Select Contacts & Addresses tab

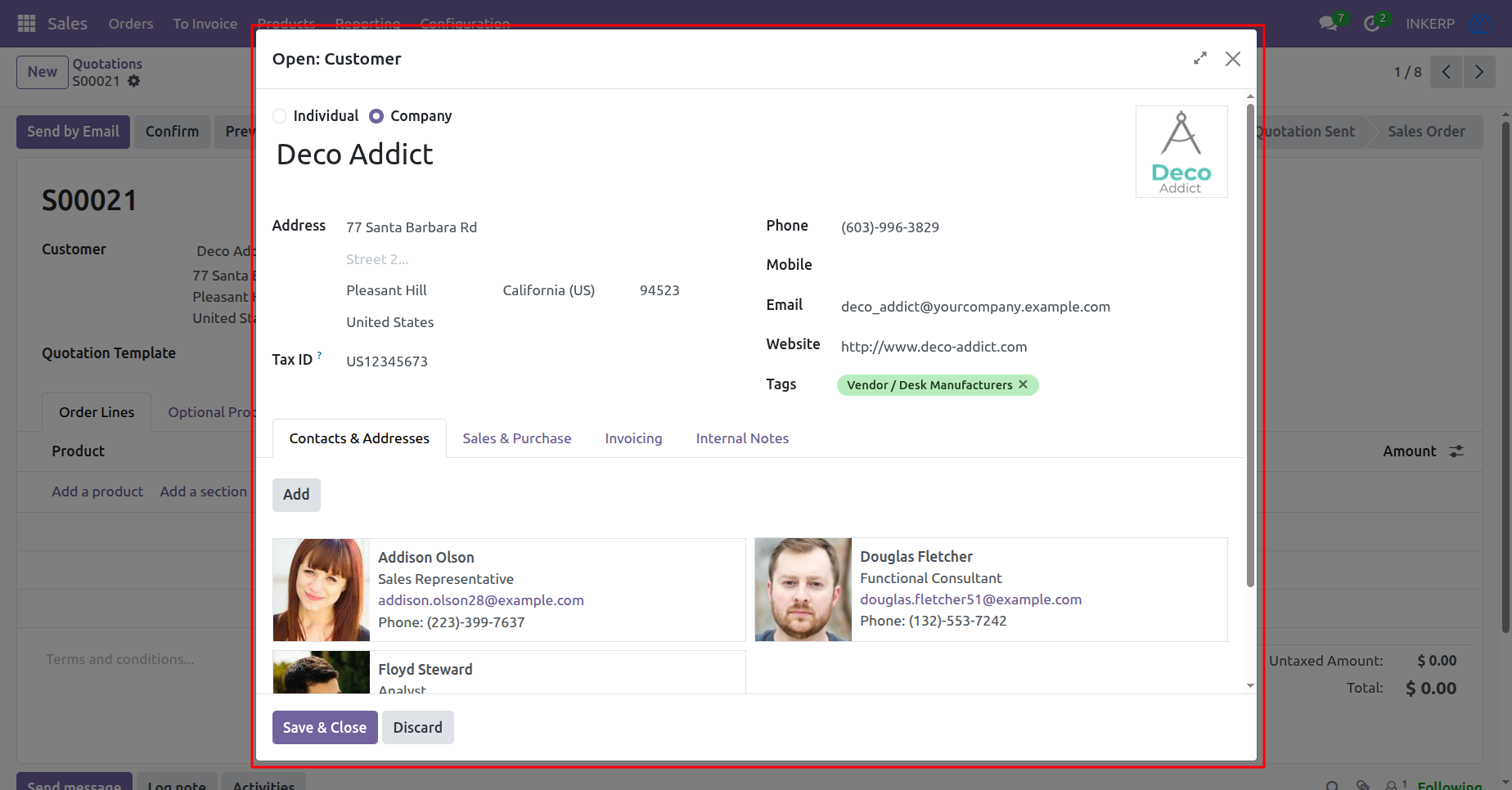click(x=359, y=438)
